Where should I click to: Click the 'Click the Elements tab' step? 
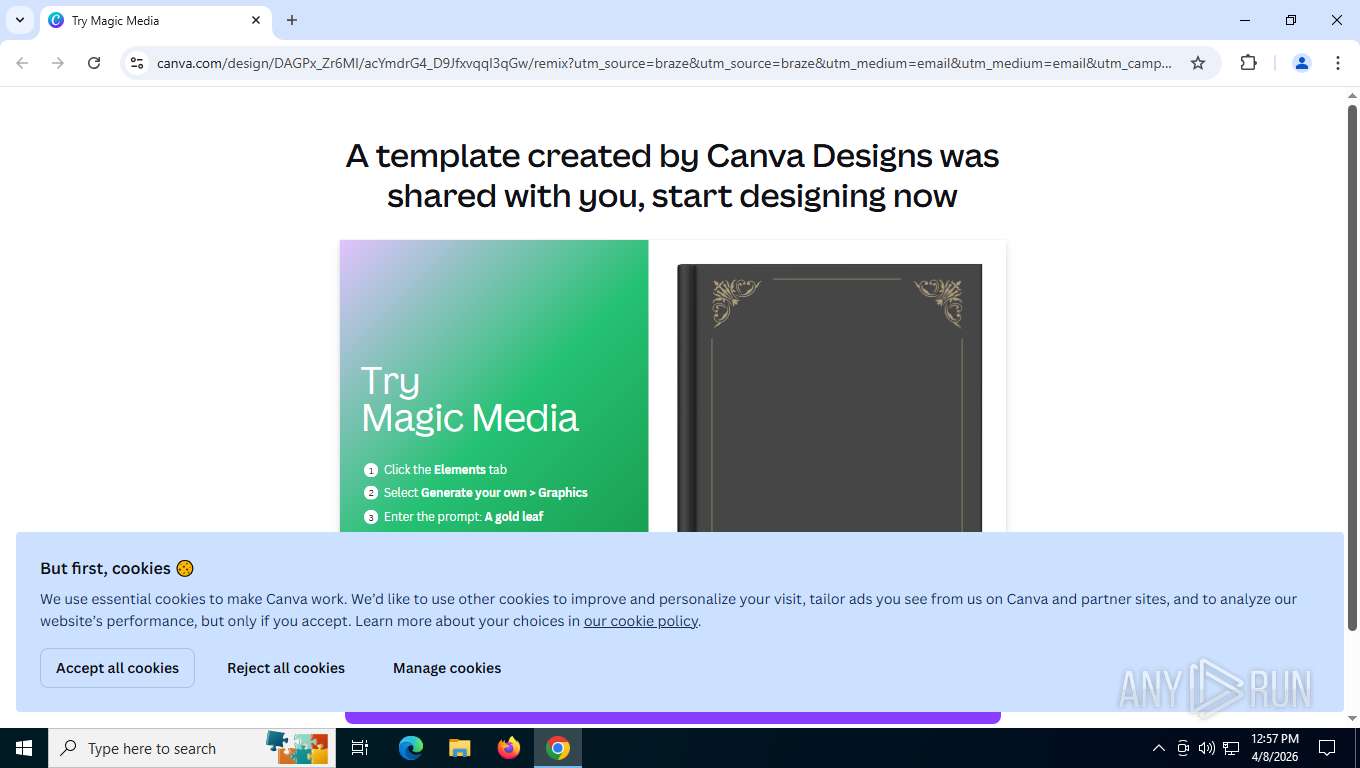[x=445, y=470]
